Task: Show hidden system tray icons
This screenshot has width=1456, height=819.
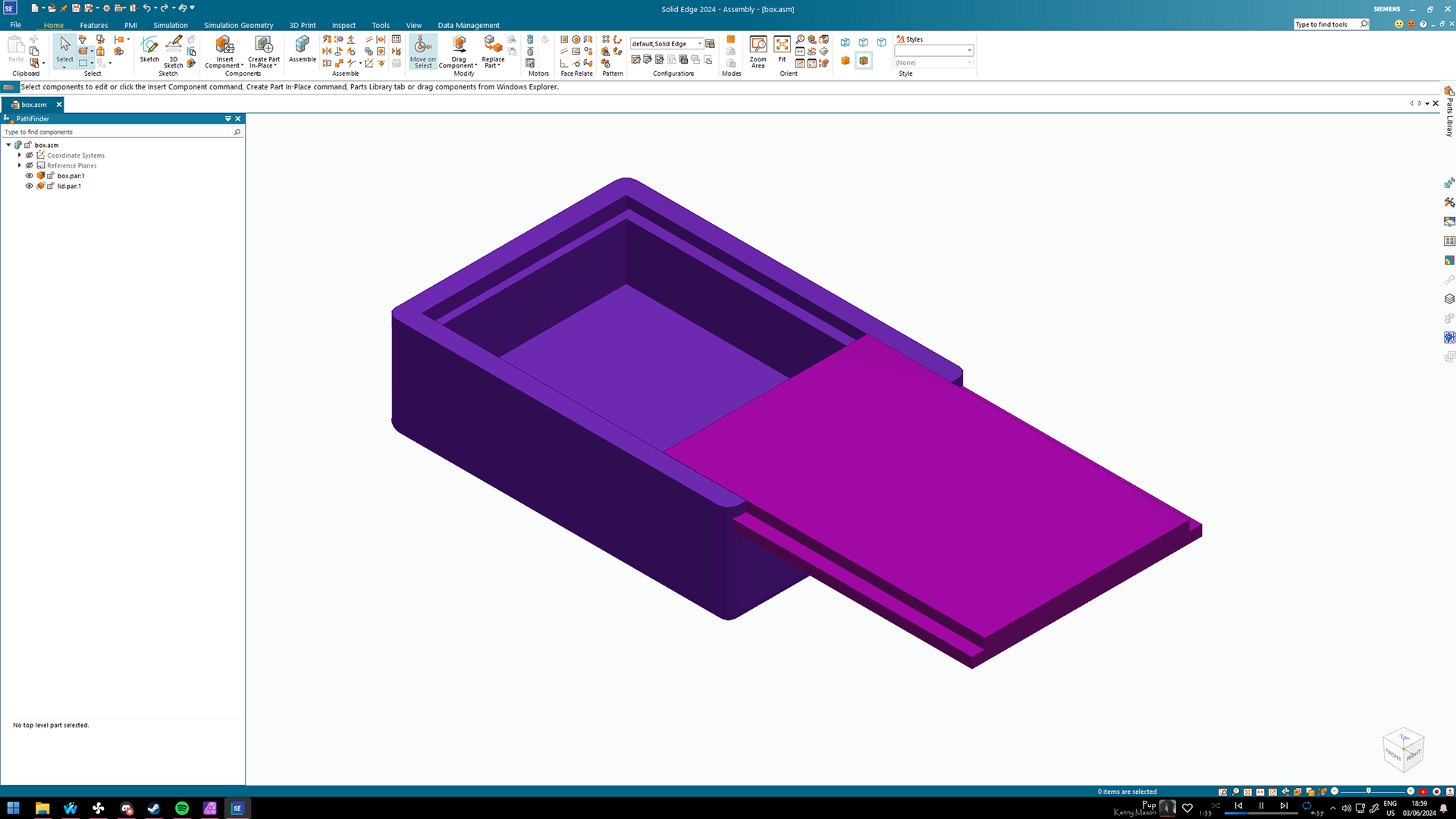Action: pyautogui.click(x=1332, y=808)
